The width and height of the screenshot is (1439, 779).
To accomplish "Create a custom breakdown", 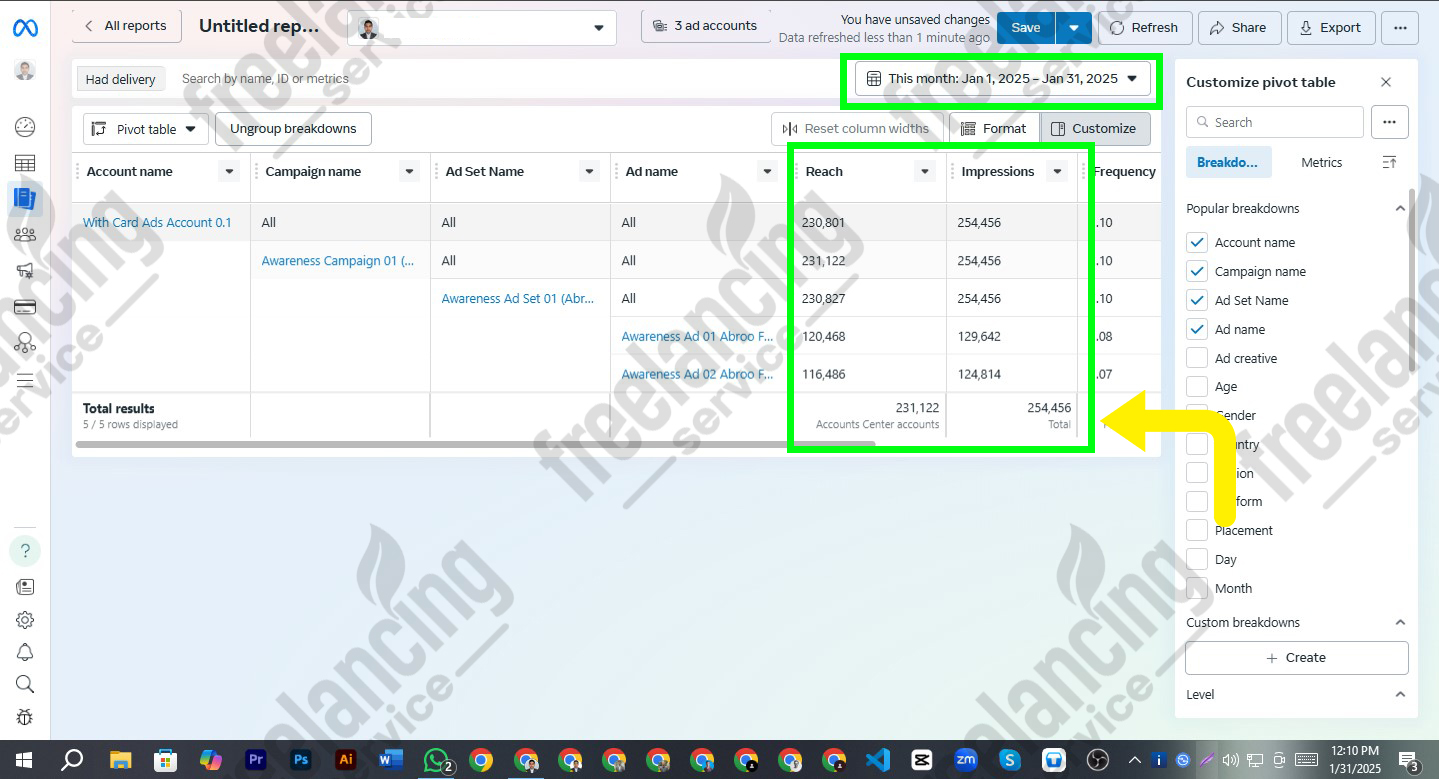I will [x=1296, y=658].
